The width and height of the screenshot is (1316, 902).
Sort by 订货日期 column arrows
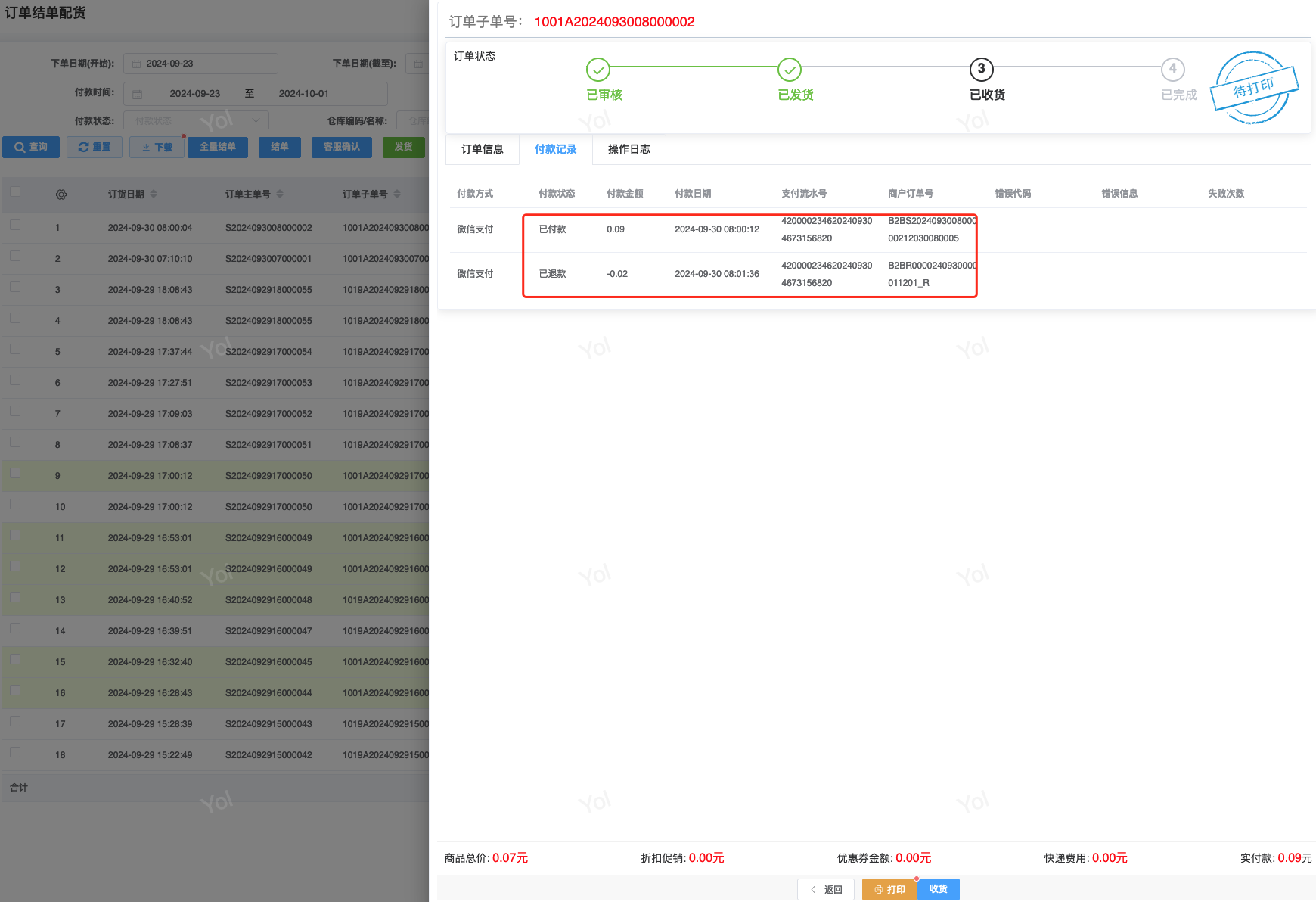[x=154, y=194]
